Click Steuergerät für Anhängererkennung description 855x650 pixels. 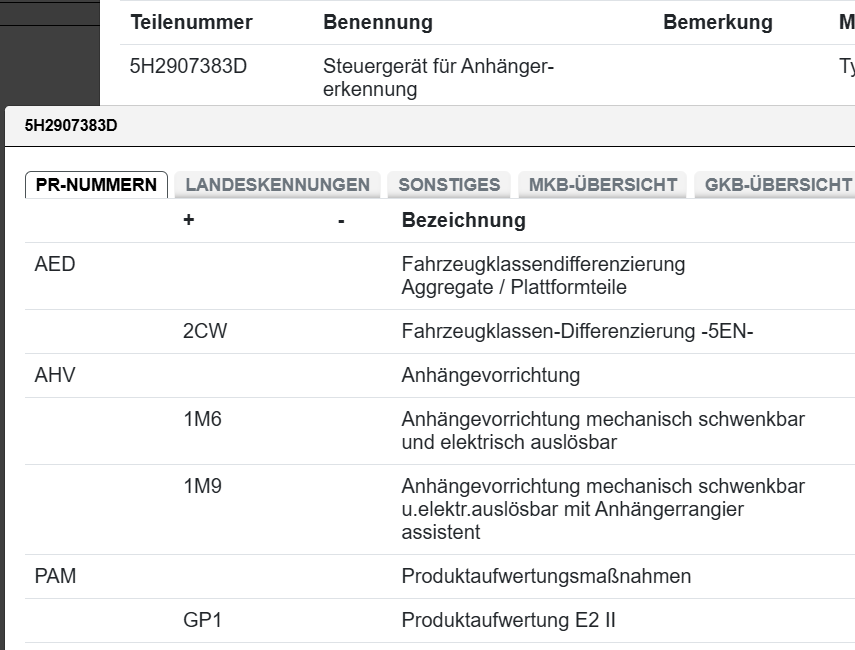[x=438, y=78]
